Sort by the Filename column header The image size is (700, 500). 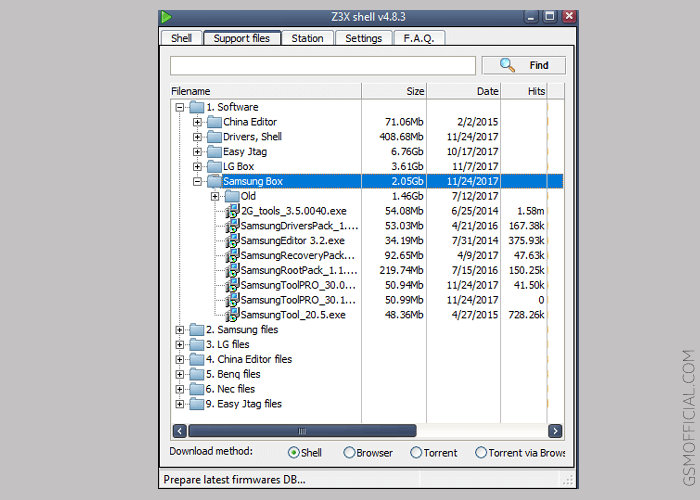click(266, 91)
